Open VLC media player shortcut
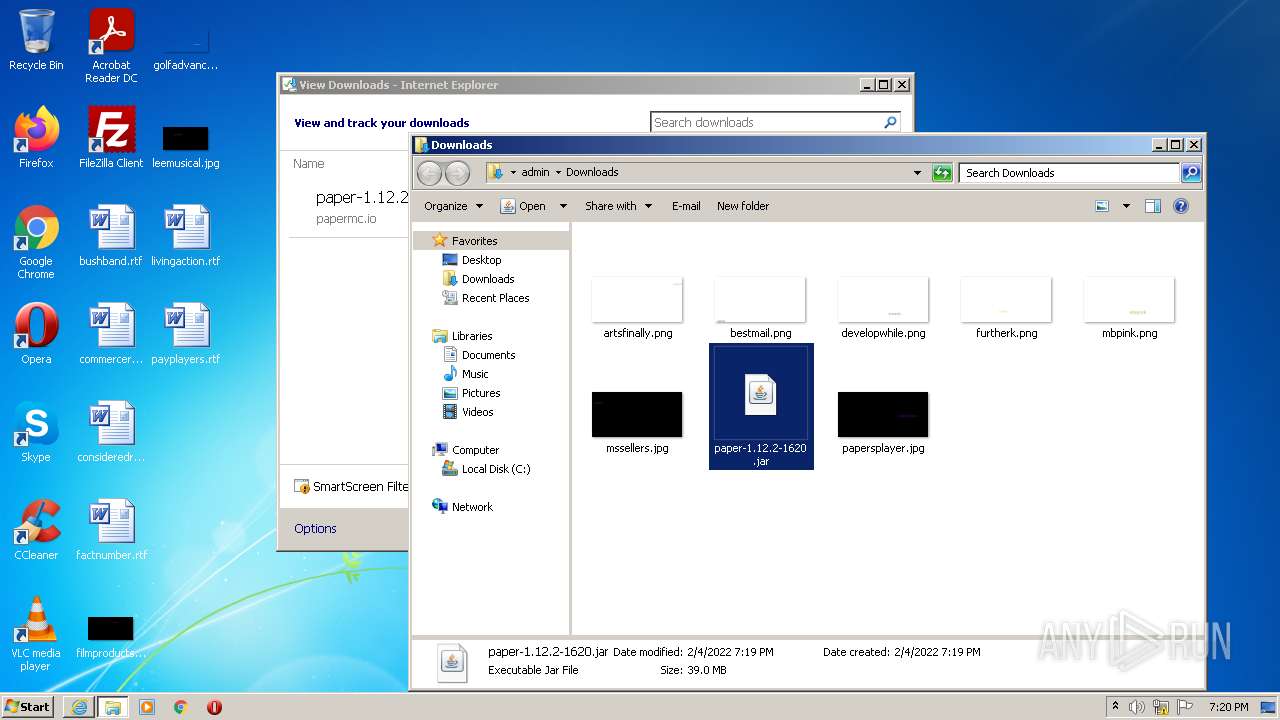Image resolution: width=1280 pixels, height=720 pixels. 36,634
